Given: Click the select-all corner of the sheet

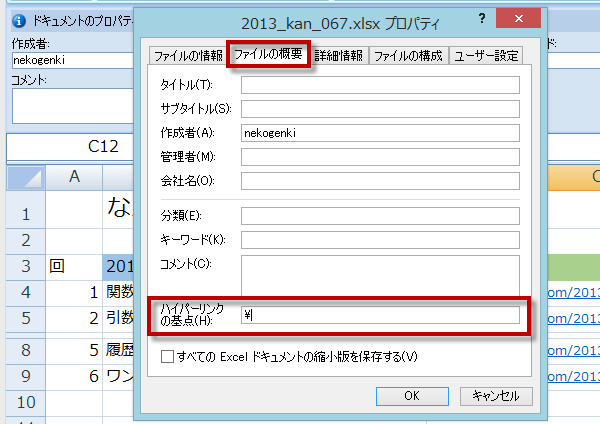Looking at the screenshot, I should [26, 178].
